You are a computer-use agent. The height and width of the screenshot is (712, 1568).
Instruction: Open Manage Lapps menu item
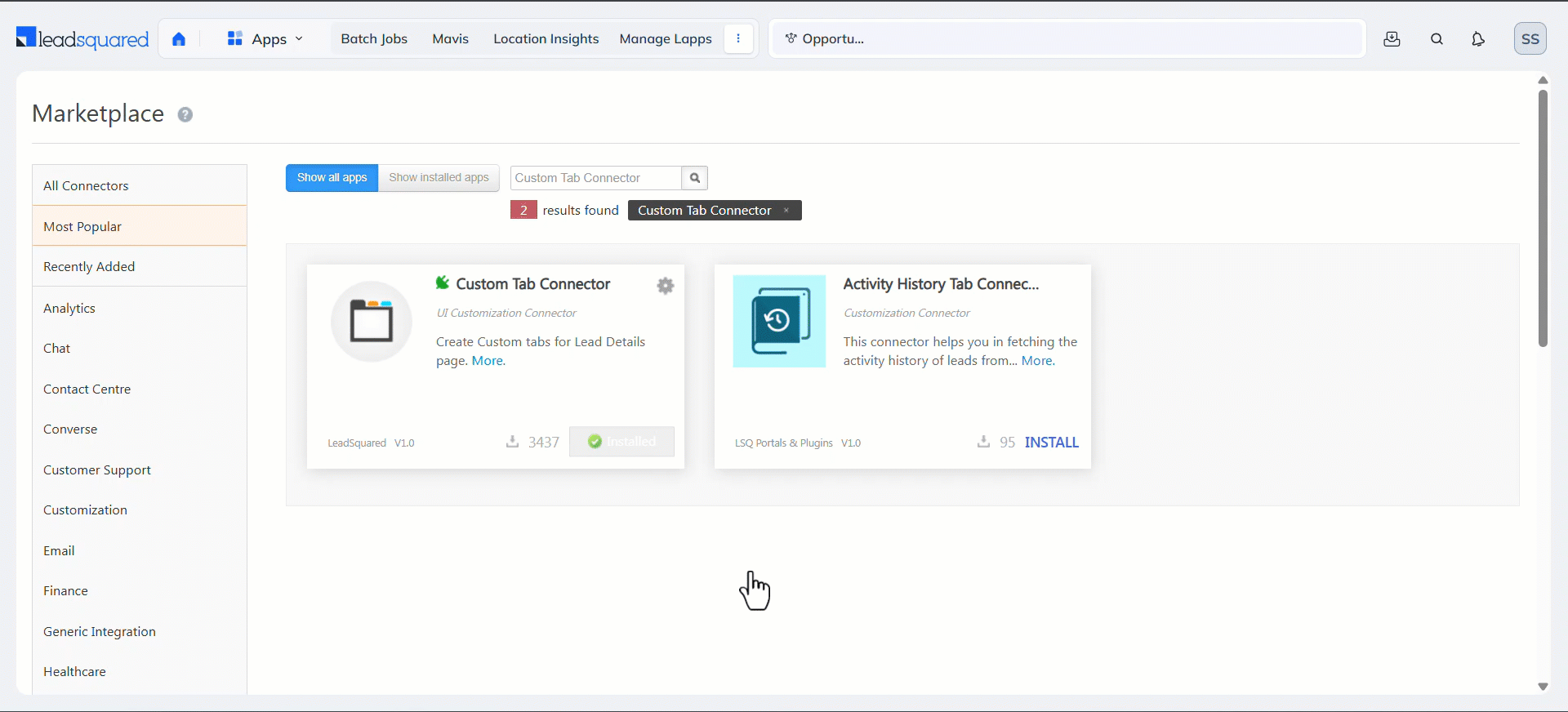coord(666,39)
